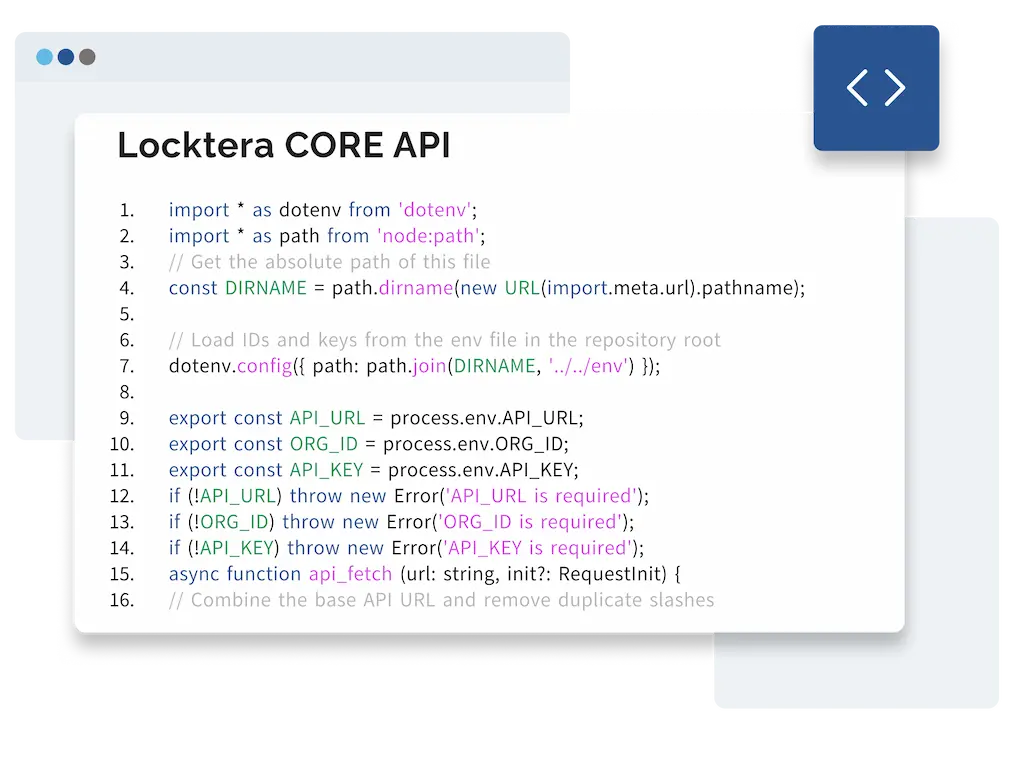The height and width of the screenshot is (768, 1020).
Task: Click the gray window dot
Action: point(87,57)
